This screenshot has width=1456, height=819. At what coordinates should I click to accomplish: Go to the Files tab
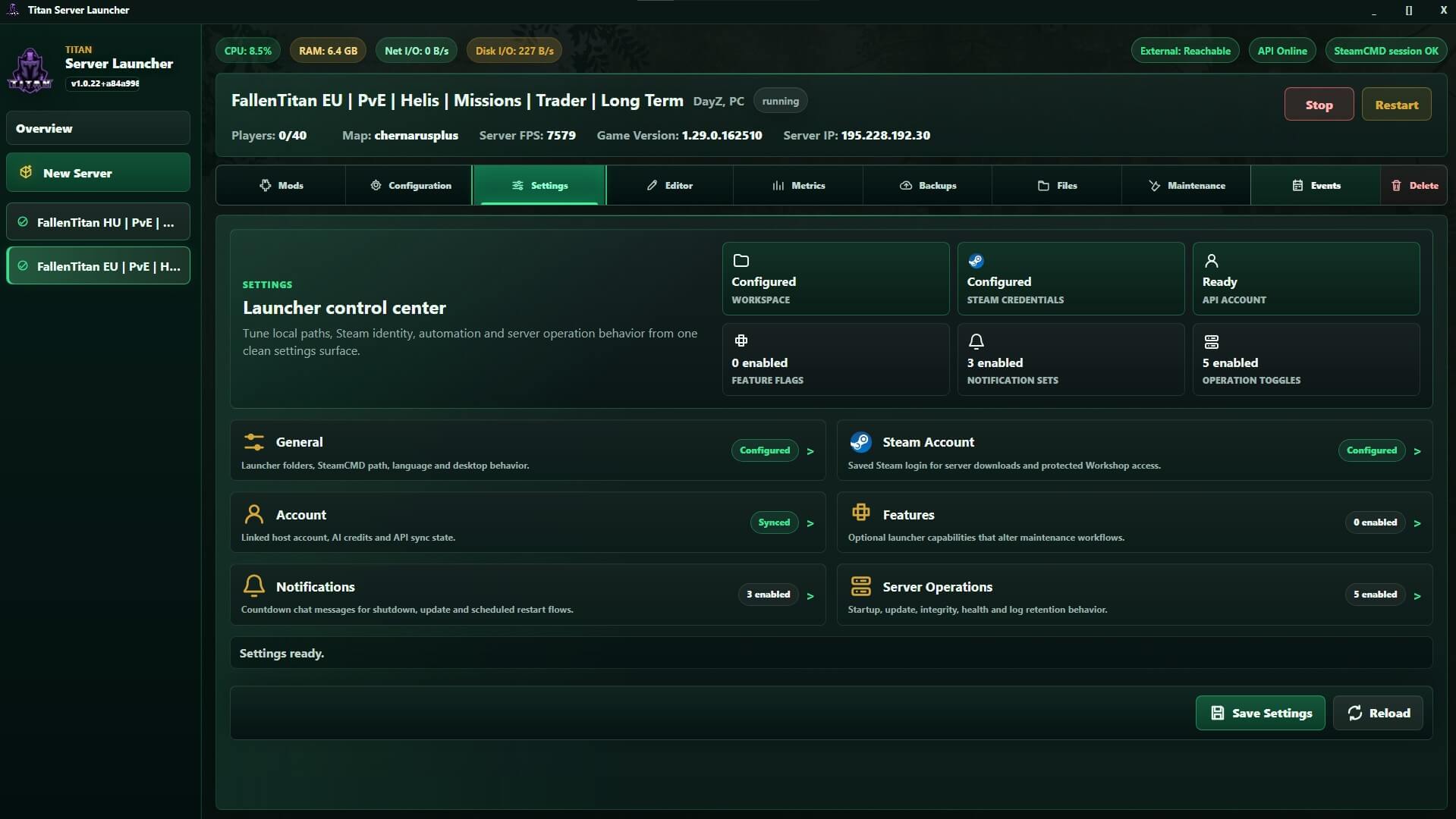pyautogui.click(x=1057, y=185)
